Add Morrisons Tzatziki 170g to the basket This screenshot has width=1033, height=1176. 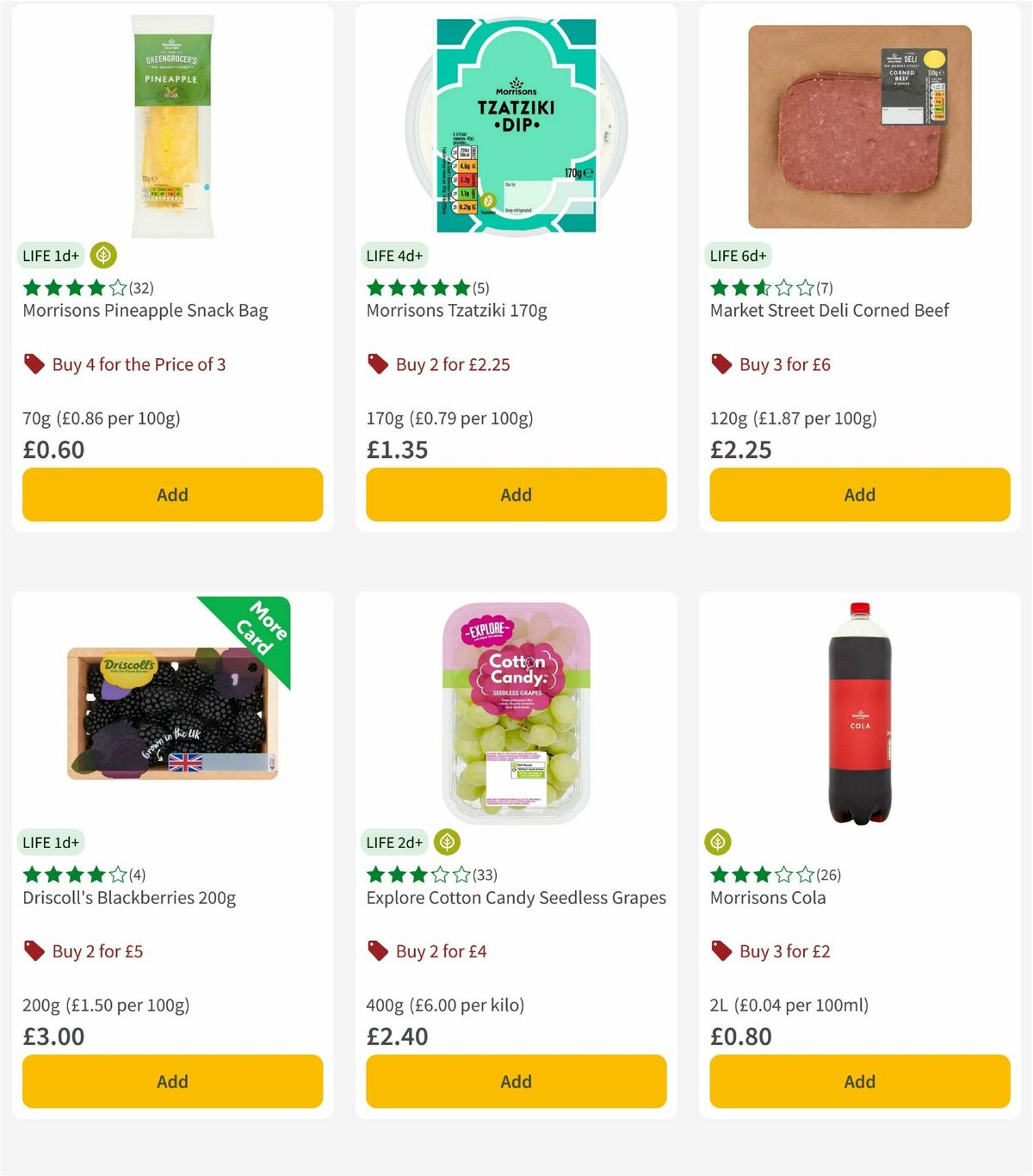pos(515,494)
